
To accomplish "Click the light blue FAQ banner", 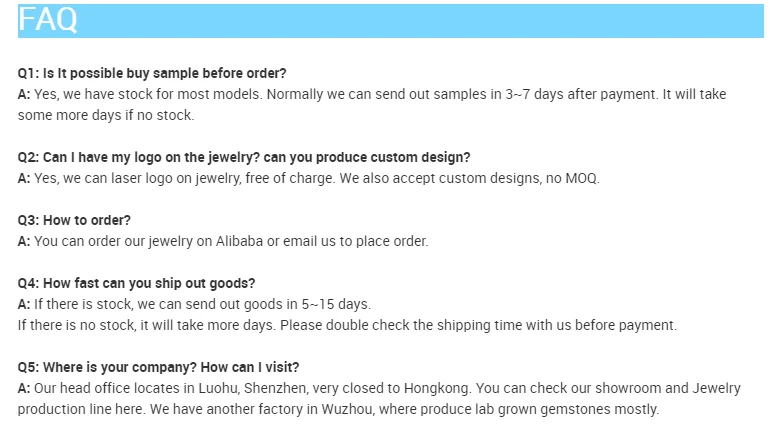I will (x=390, y=21).
